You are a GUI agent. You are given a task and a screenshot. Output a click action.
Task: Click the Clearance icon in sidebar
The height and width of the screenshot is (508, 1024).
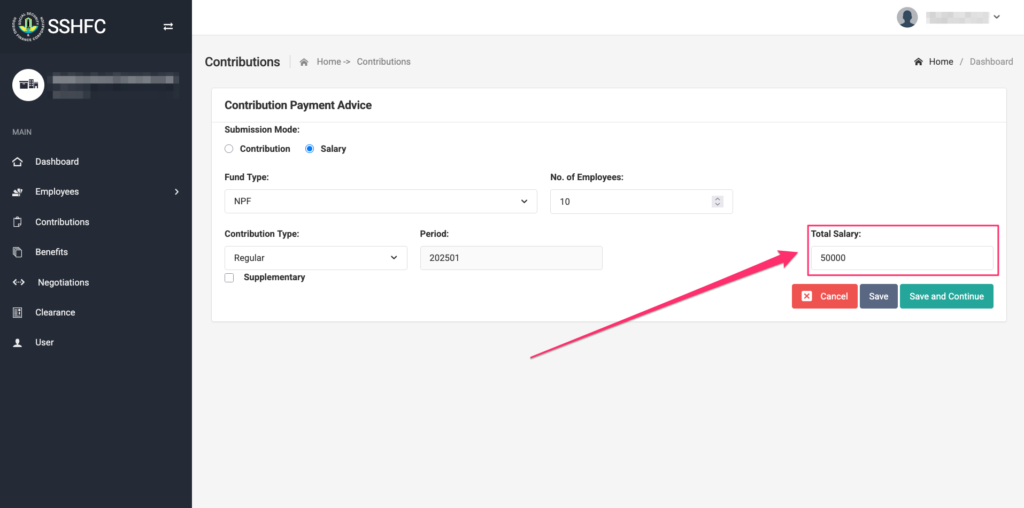[x=17, y=312]
